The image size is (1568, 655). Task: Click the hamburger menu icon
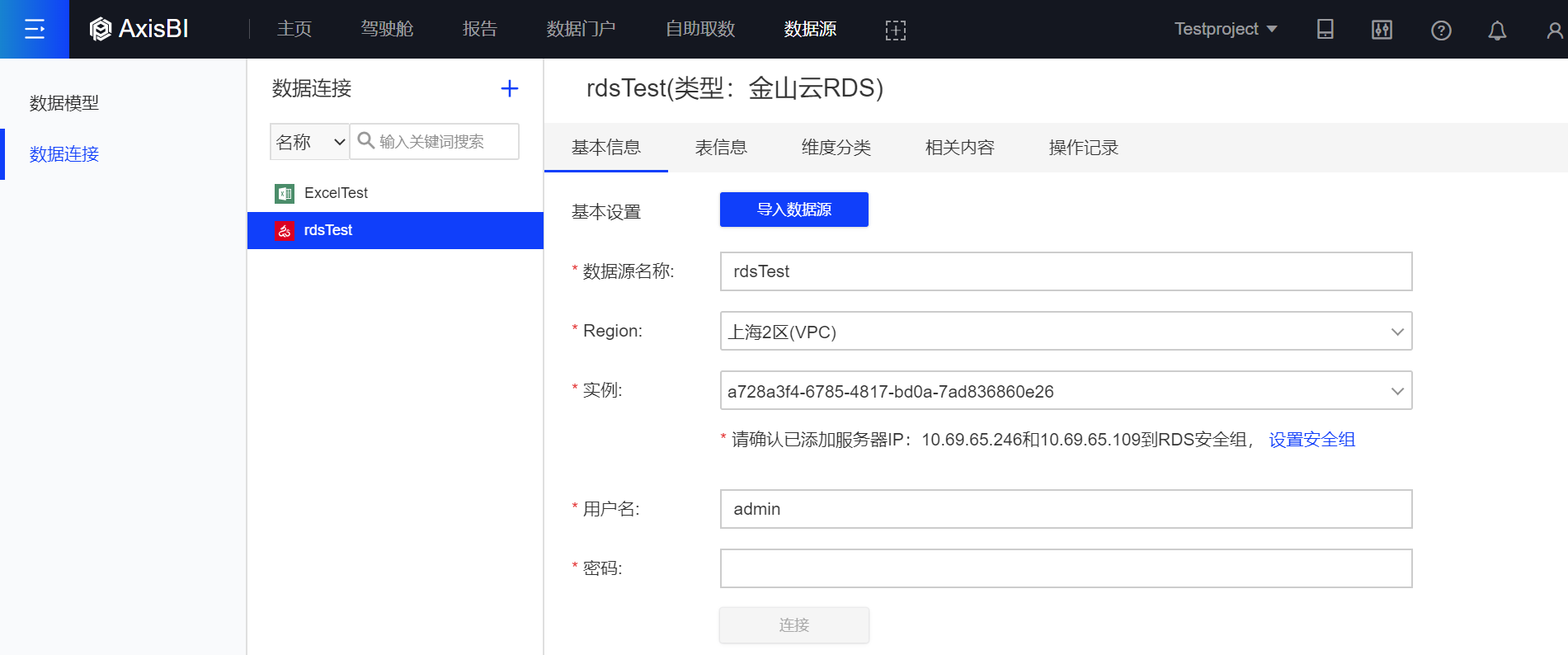[x=34, y=30]
